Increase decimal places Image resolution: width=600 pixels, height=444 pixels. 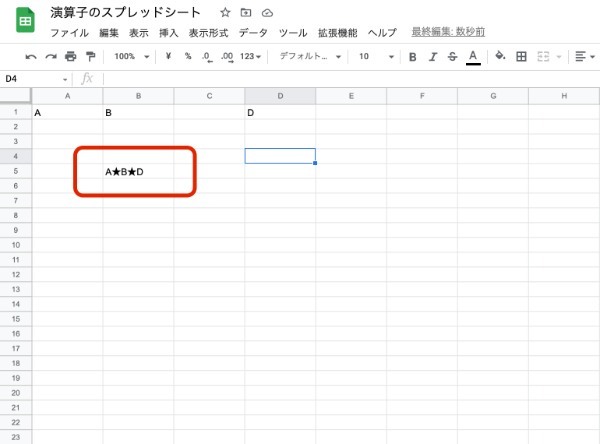pos(227,57)
